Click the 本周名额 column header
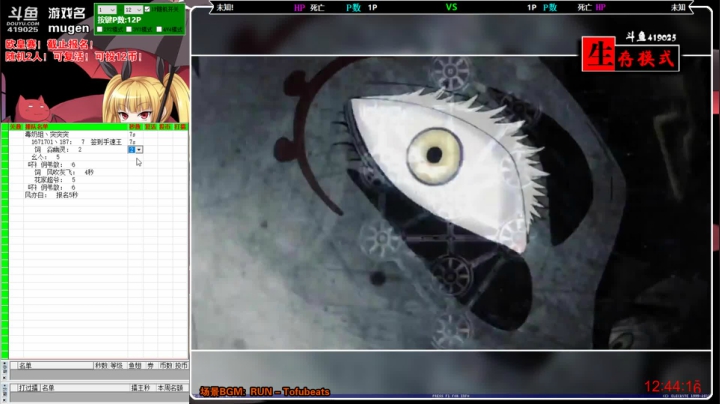720x404 pixels. (x=170, y=388)
